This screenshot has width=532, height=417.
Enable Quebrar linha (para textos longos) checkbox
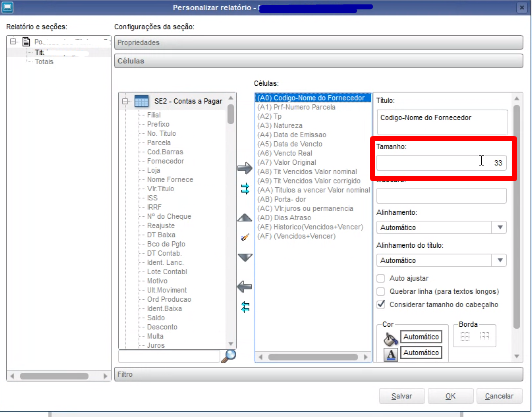tap(381, 291)
